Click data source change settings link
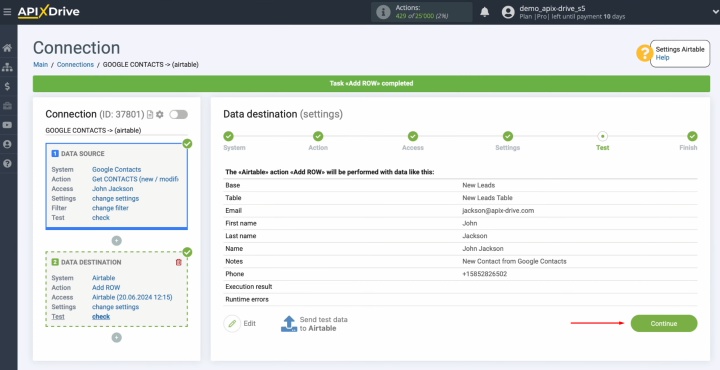 tap(115, 198)
